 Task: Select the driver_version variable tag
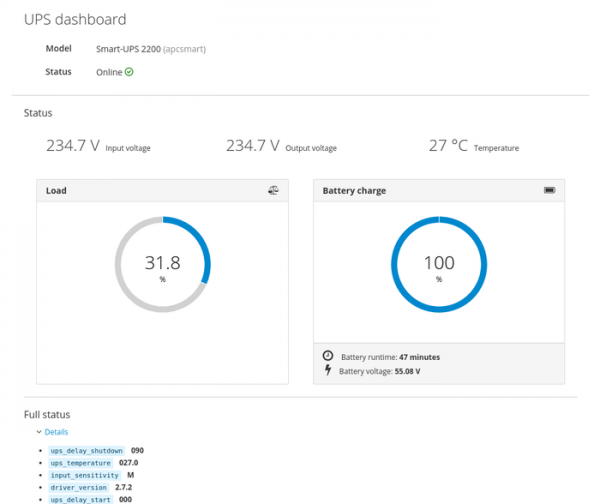click(79, 487)
